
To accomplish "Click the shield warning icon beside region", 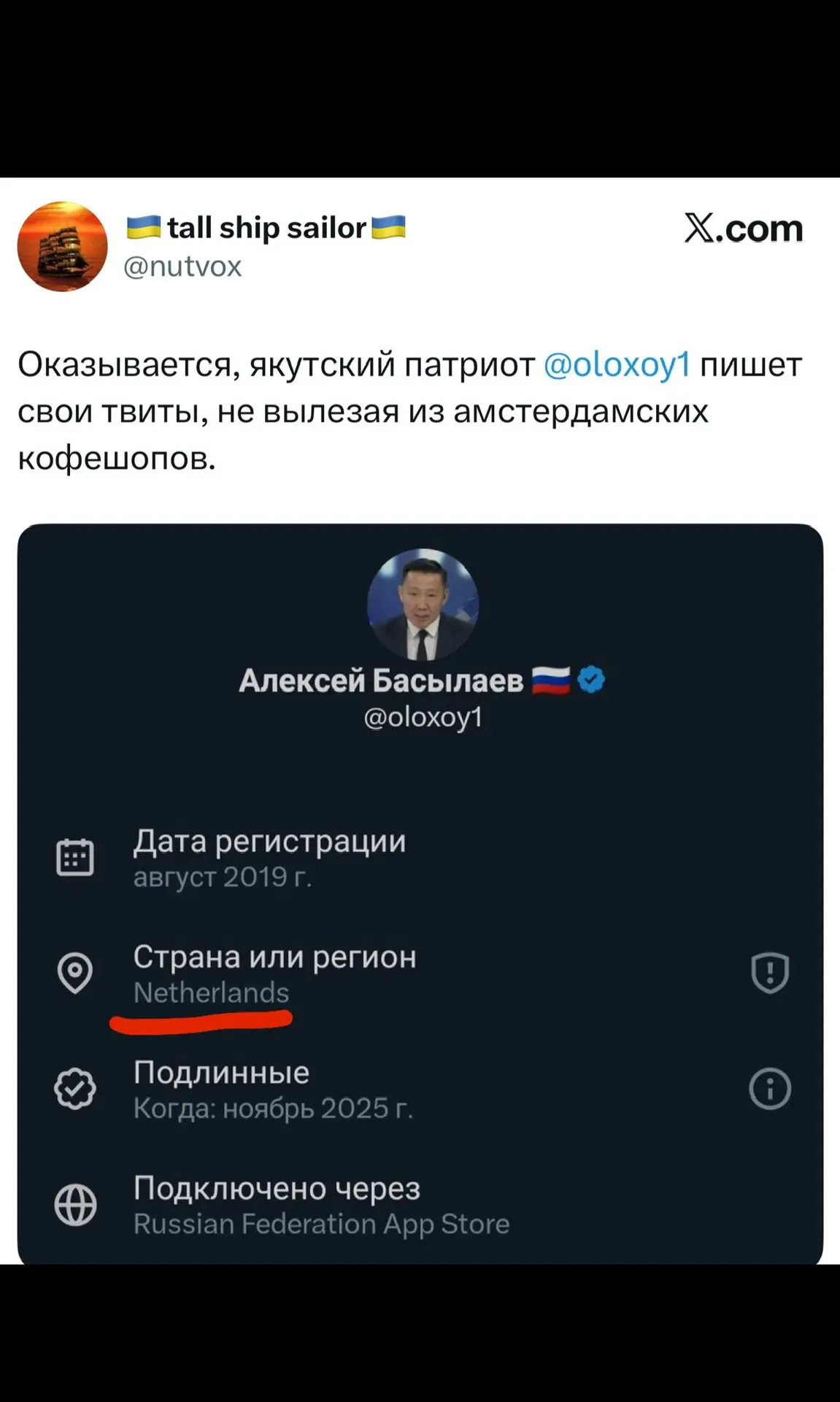I will tap(770, 973).
